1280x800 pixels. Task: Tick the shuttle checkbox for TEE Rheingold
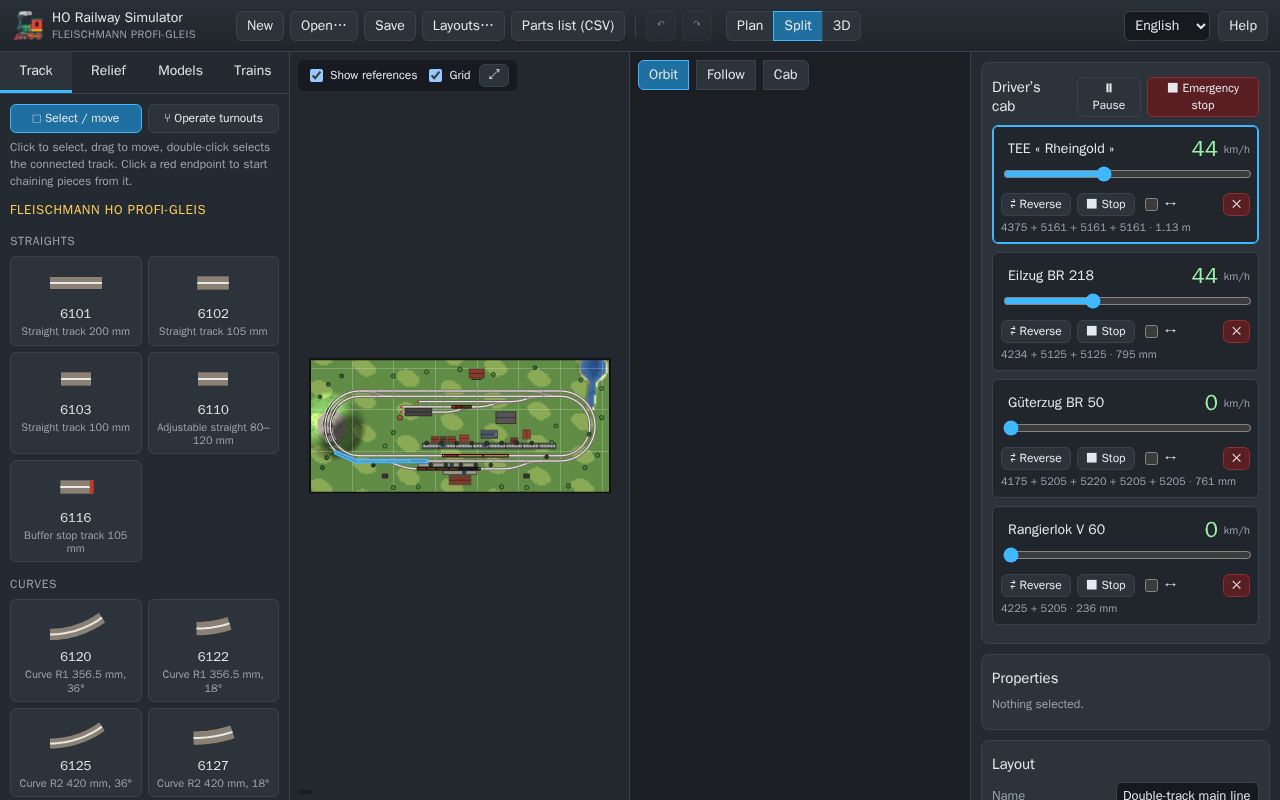(1151, 204)
